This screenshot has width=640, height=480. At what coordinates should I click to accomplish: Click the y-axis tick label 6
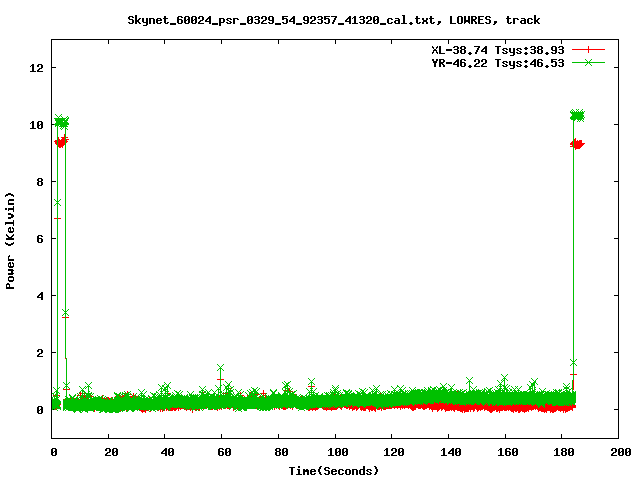pos(40,239)
